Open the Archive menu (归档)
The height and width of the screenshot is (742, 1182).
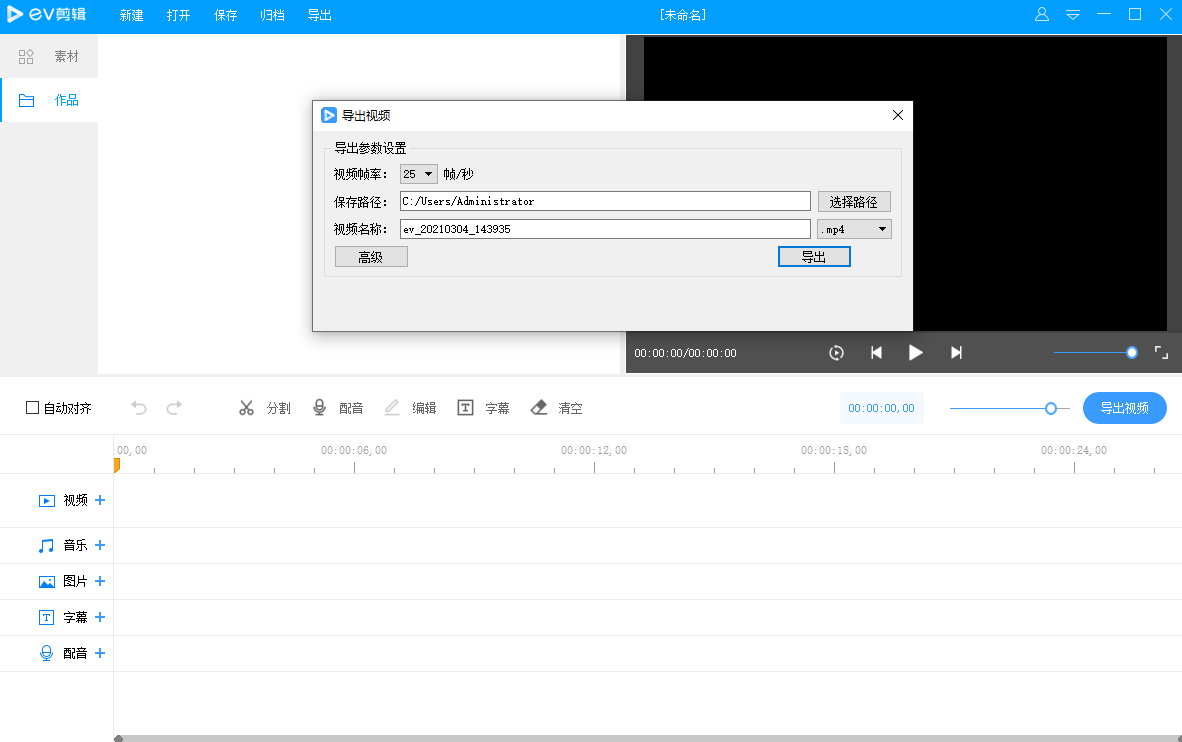coord(271,16)
